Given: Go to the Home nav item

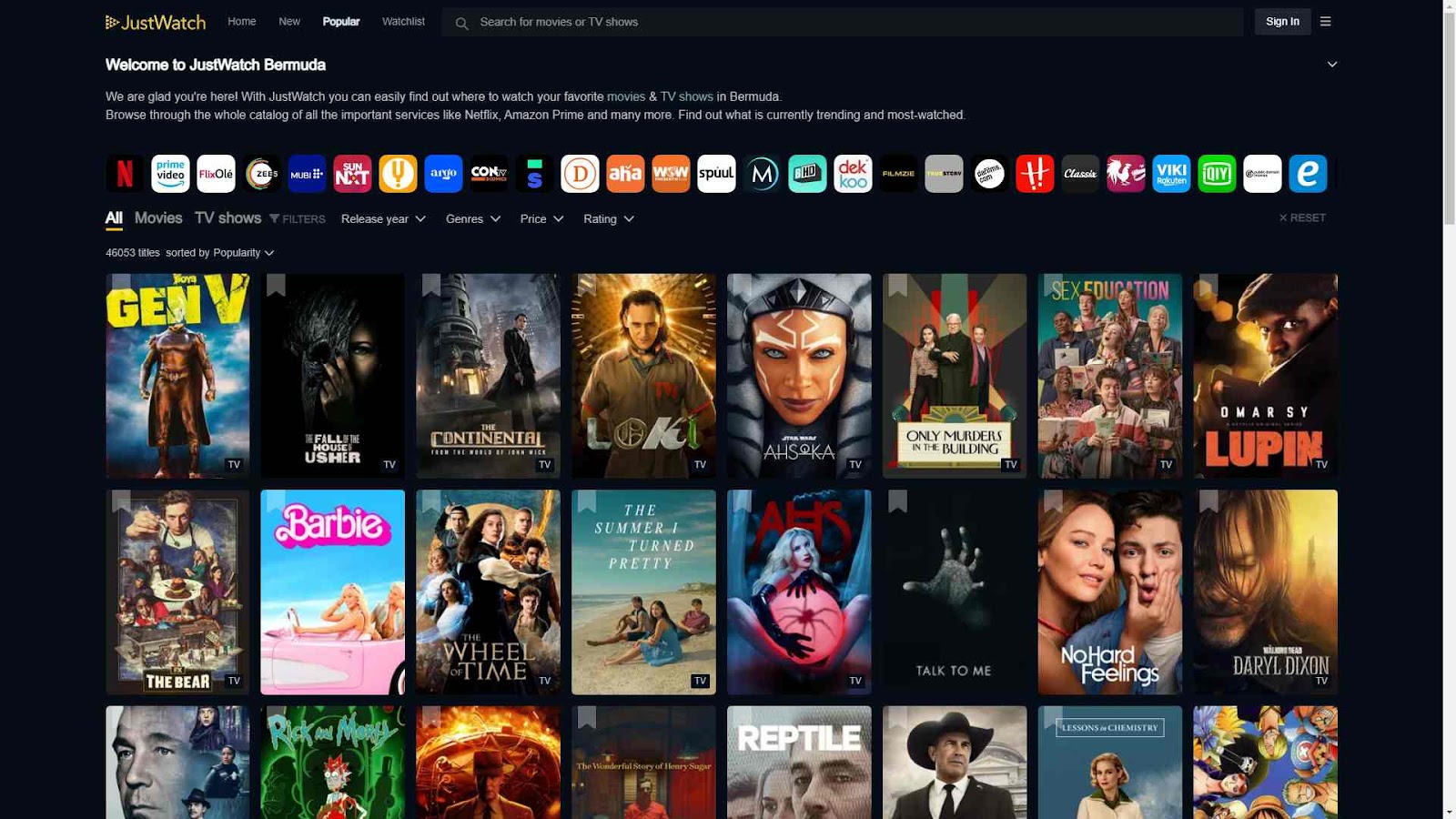Looking at the screenshot, I should click(x=241, y=22).
